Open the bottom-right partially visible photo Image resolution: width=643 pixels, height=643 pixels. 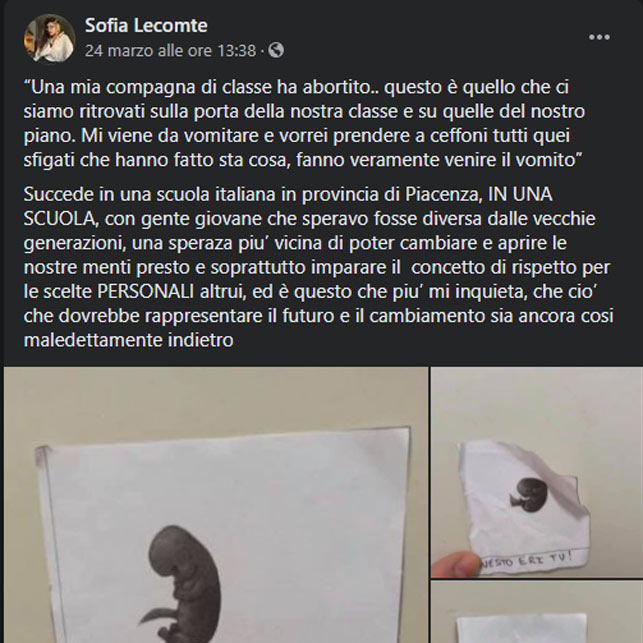[x=537, y=612]
